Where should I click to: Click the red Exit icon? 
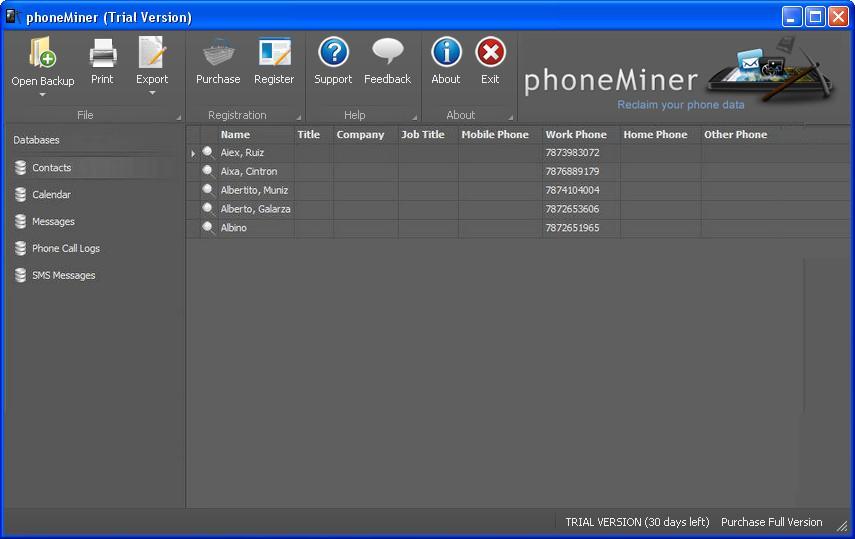490,52
